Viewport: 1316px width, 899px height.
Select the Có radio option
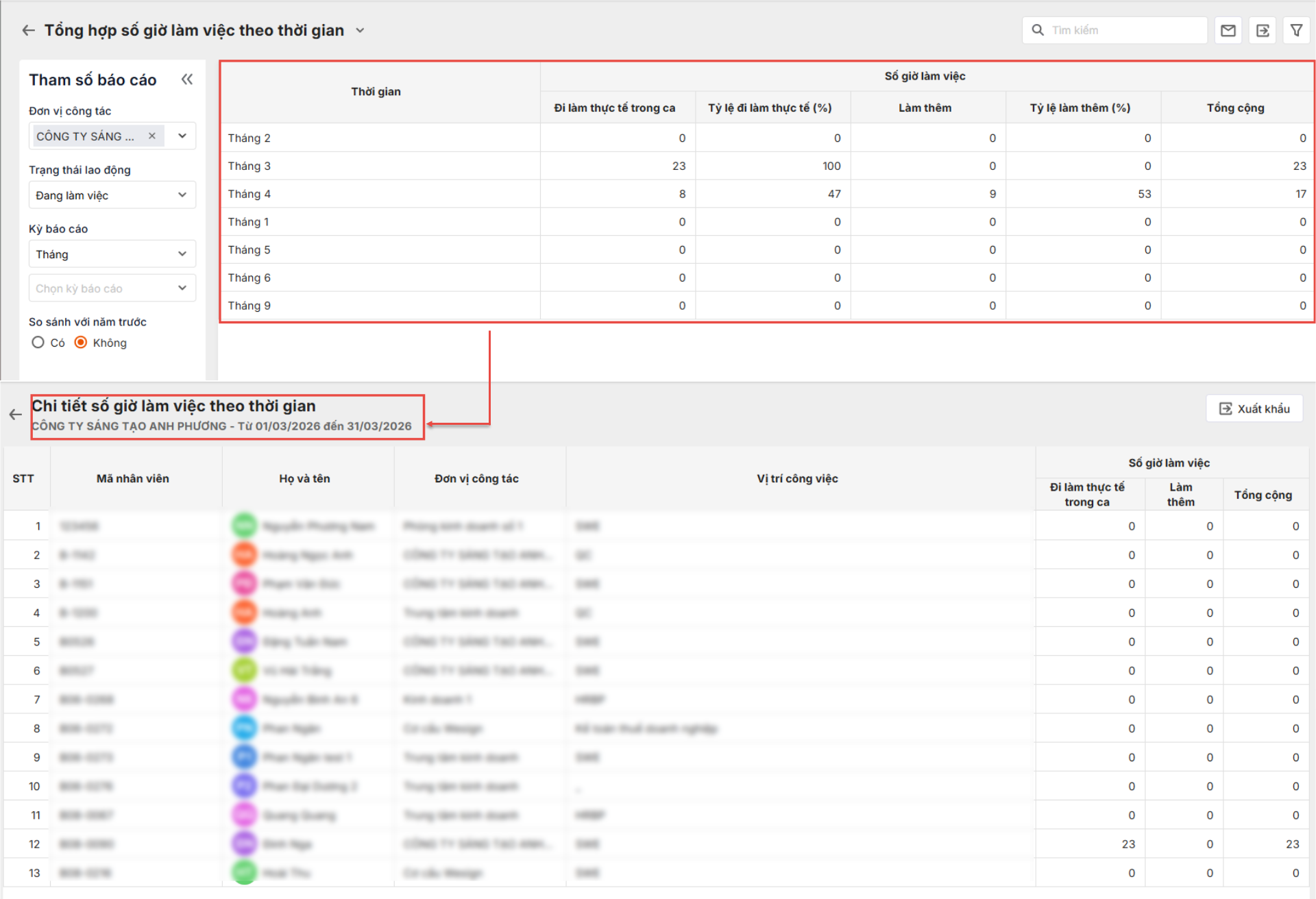coord(38,342)
